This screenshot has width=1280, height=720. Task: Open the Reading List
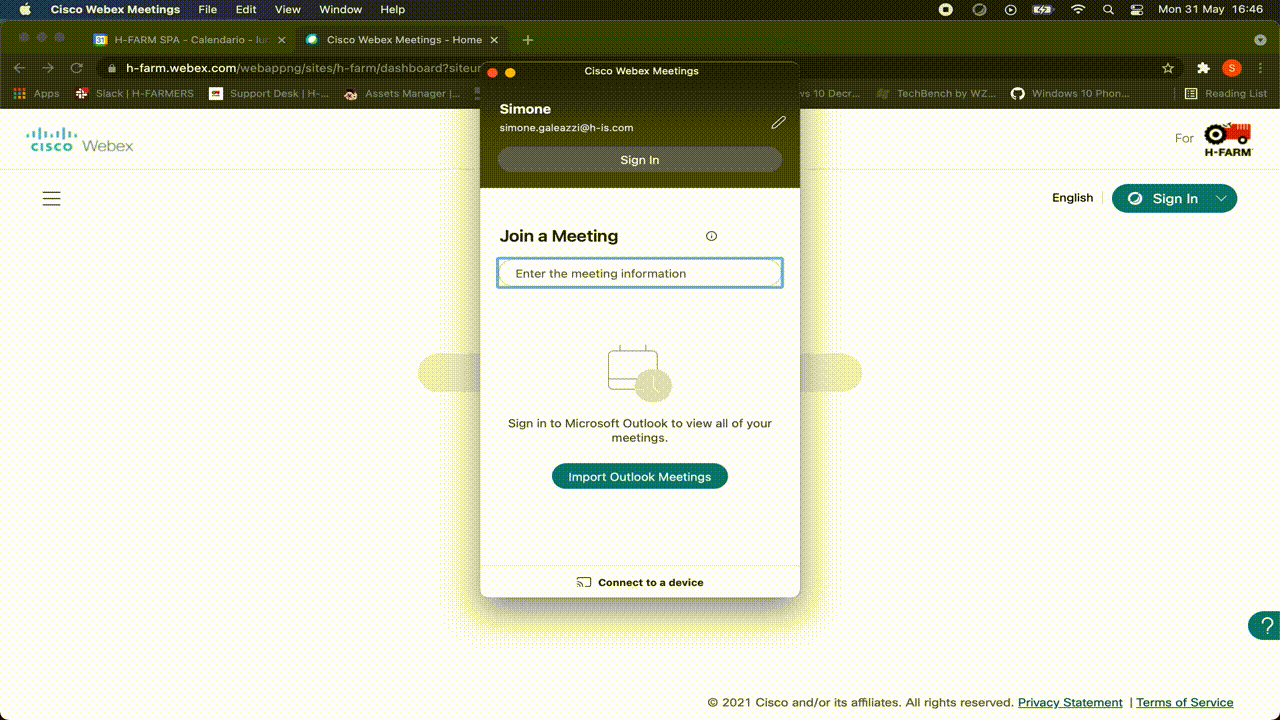click(1225, 94)
